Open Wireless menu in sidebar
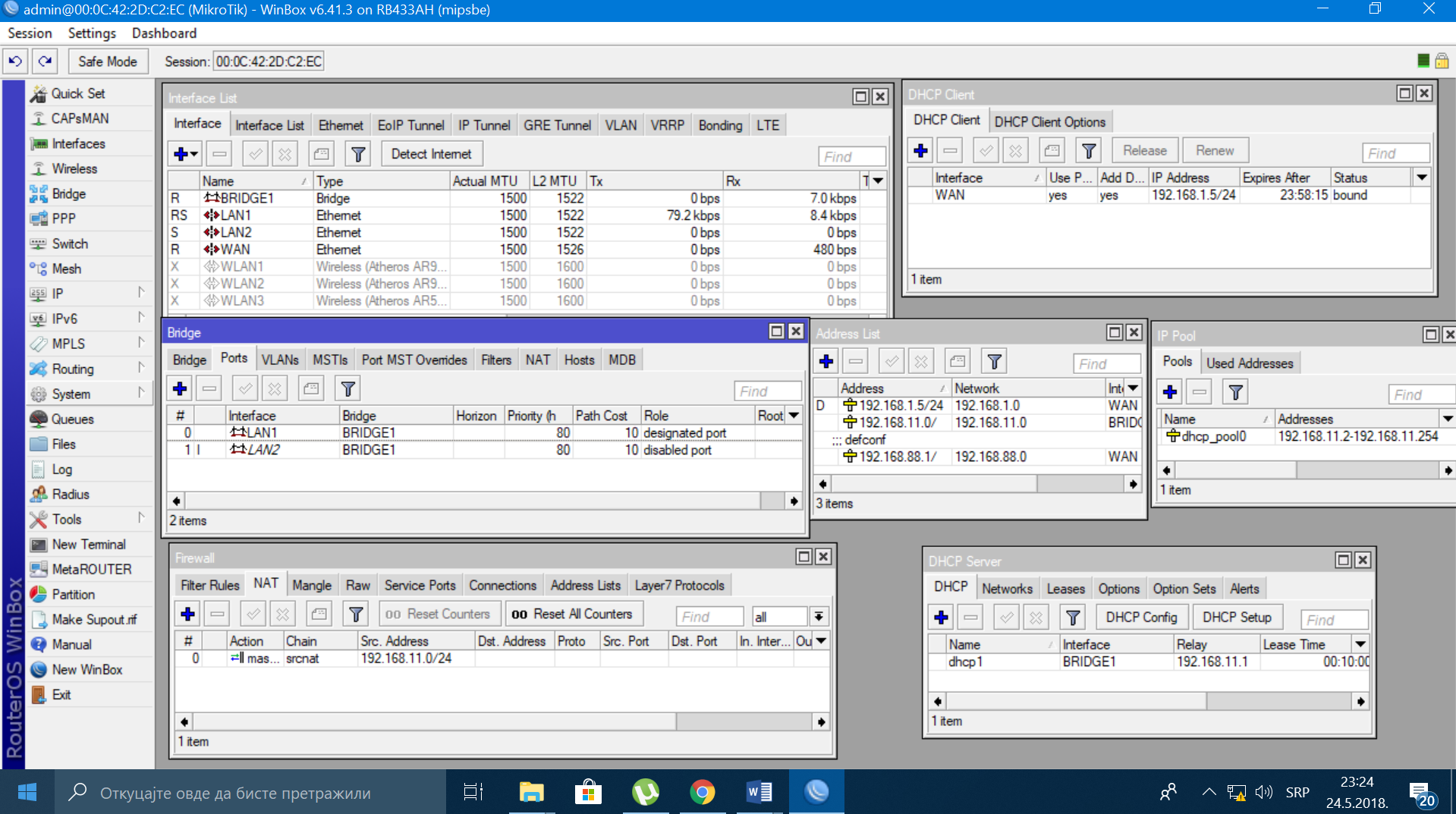 74,168
